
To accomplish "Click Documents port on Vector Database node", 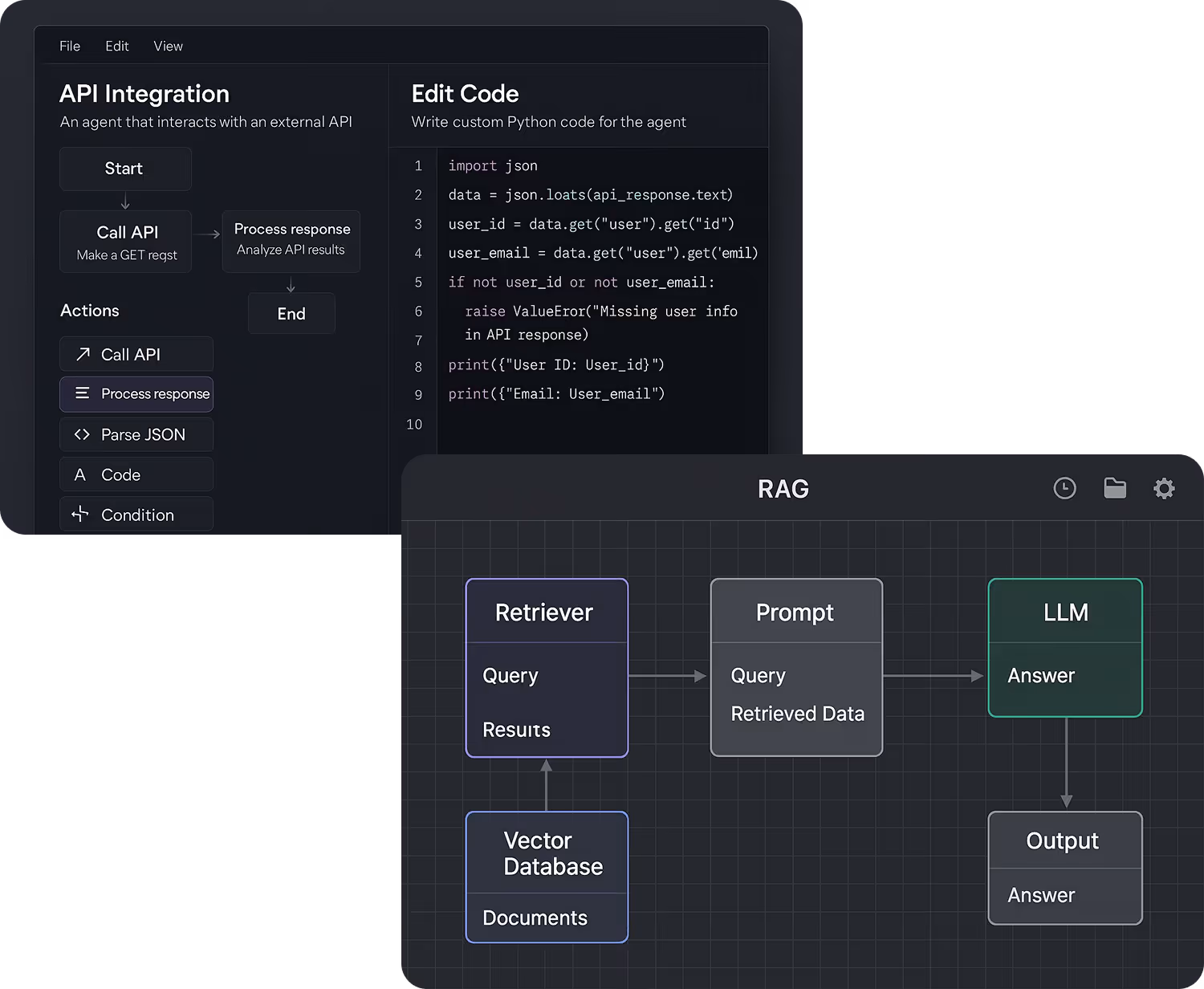I will 535,918.
